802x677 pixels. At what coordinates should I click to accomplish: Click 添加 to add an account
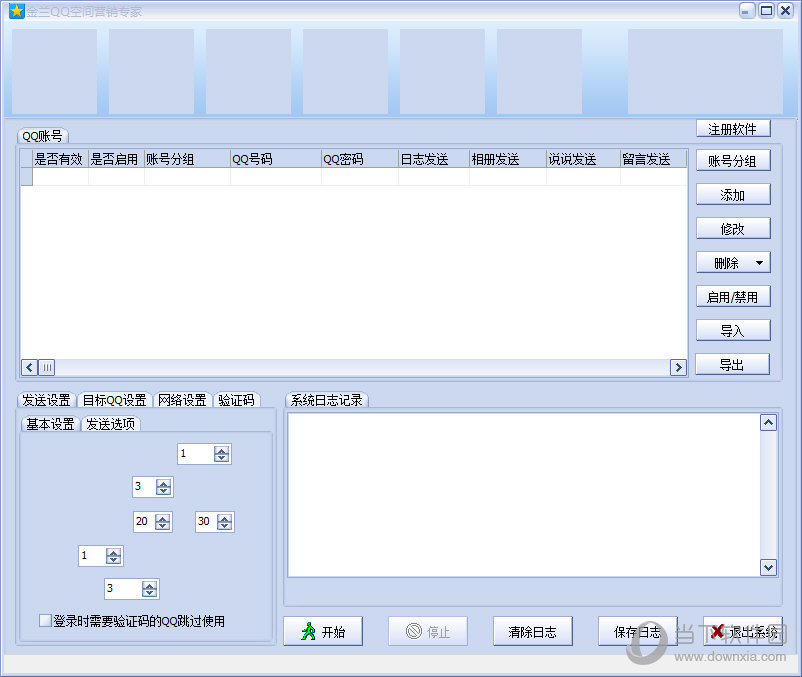point(733,195)
